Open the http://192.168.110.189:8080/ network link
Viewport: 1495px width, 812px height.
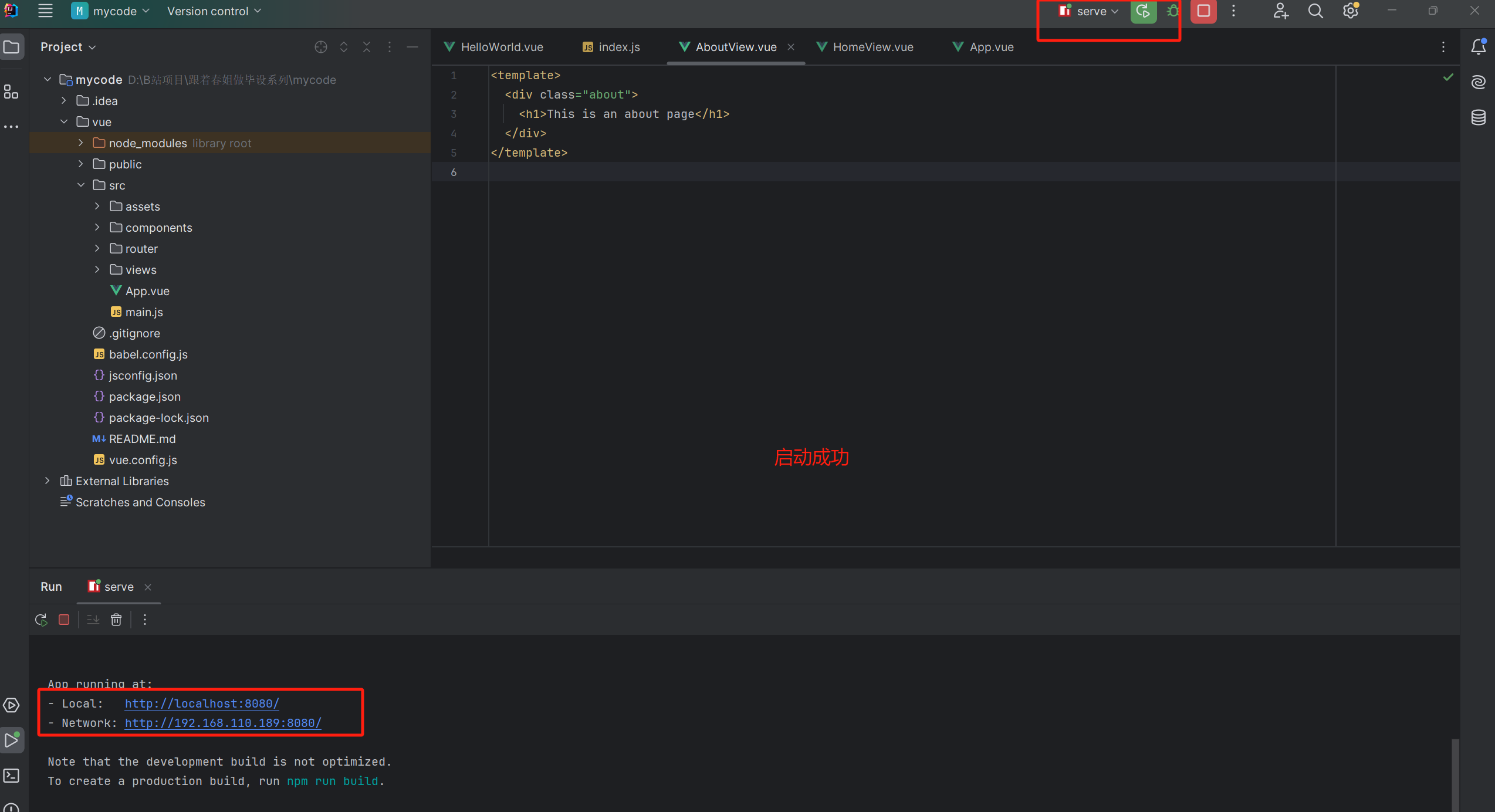[x=223, y=723]
